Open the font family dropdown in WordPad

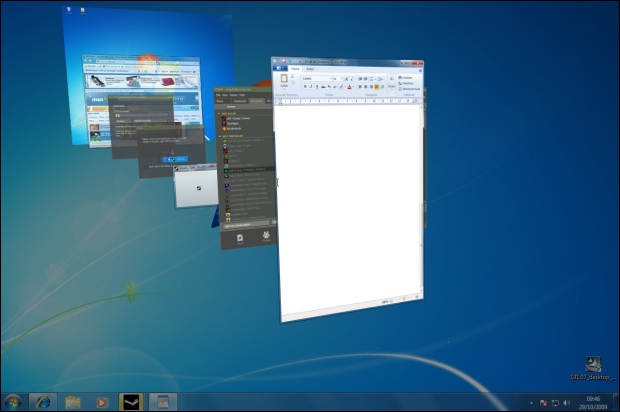point(315,77)
